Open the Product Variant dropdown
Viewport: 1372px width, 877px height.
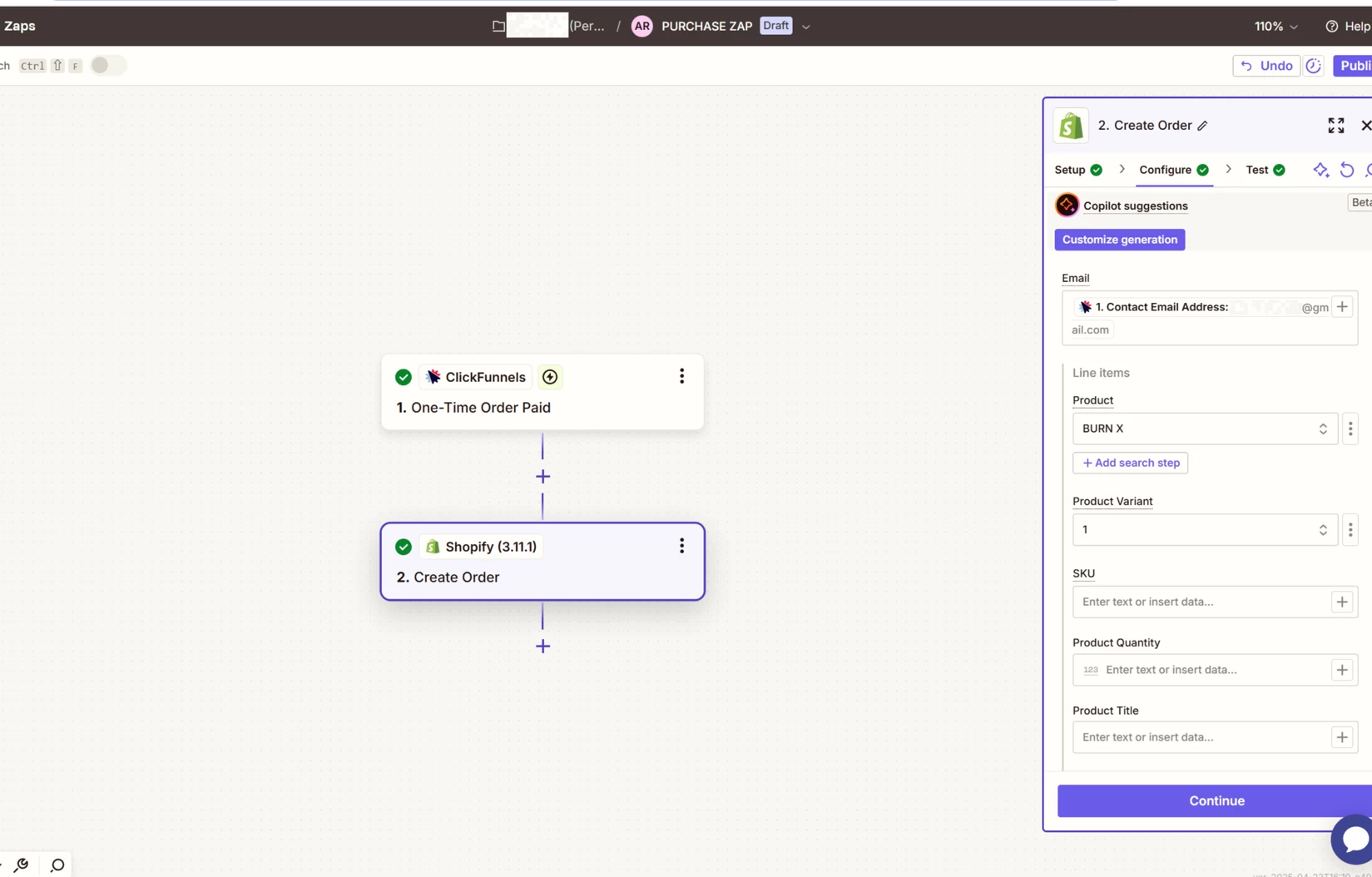point(1205,530)
